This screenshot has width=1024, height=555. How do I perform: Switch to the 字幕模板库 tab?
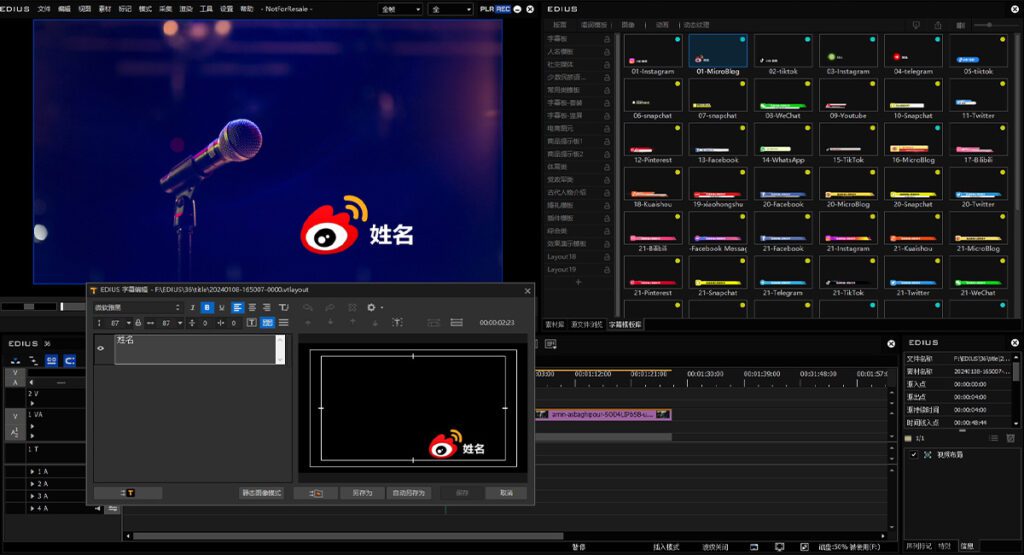coord(625,325)
